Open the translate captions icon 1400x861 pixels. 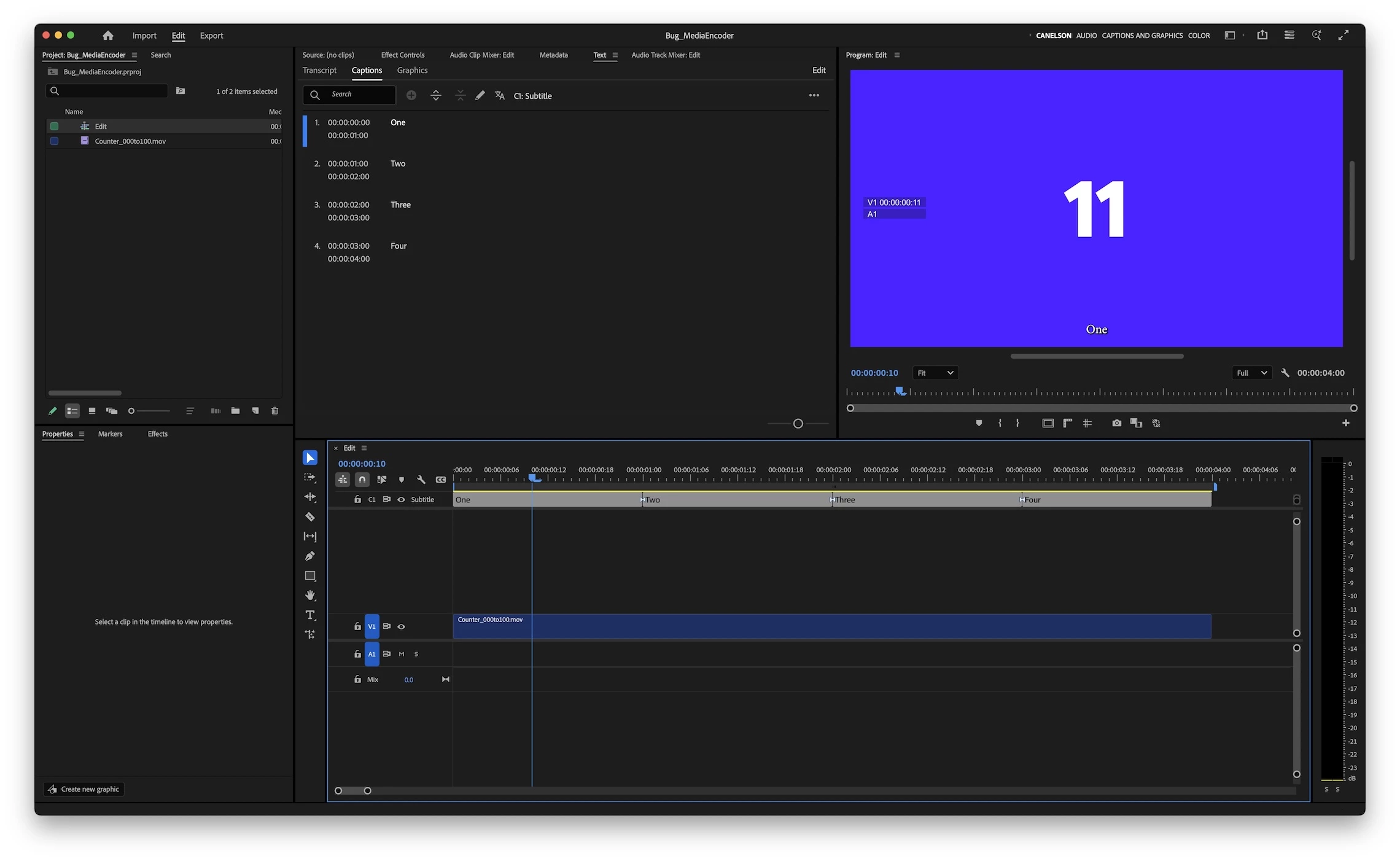[499, 95]
